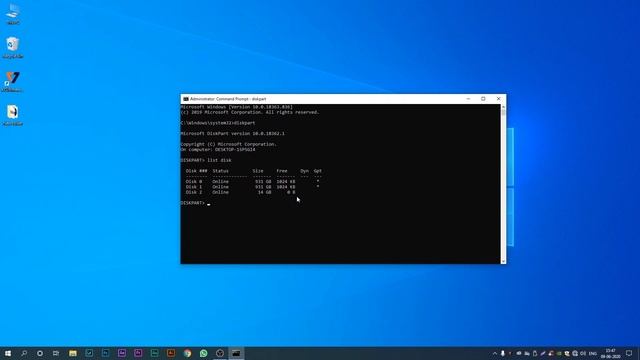
Task: Open This PC desktop icon
Action: 13,13
